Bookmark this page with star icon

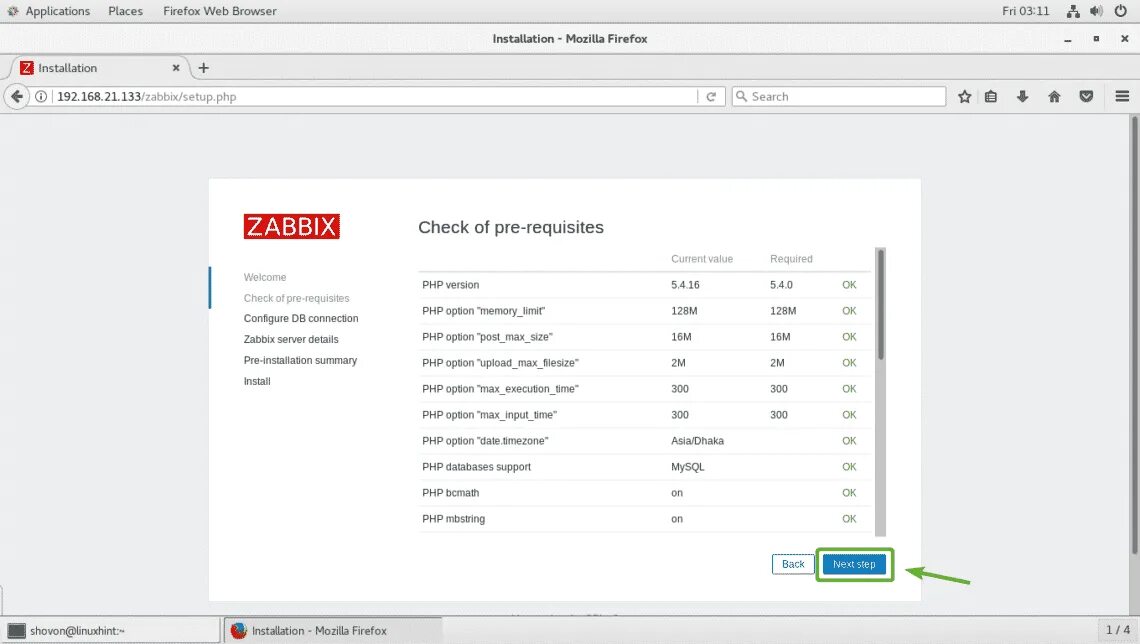pyautogui.click(x=964, y=97)
